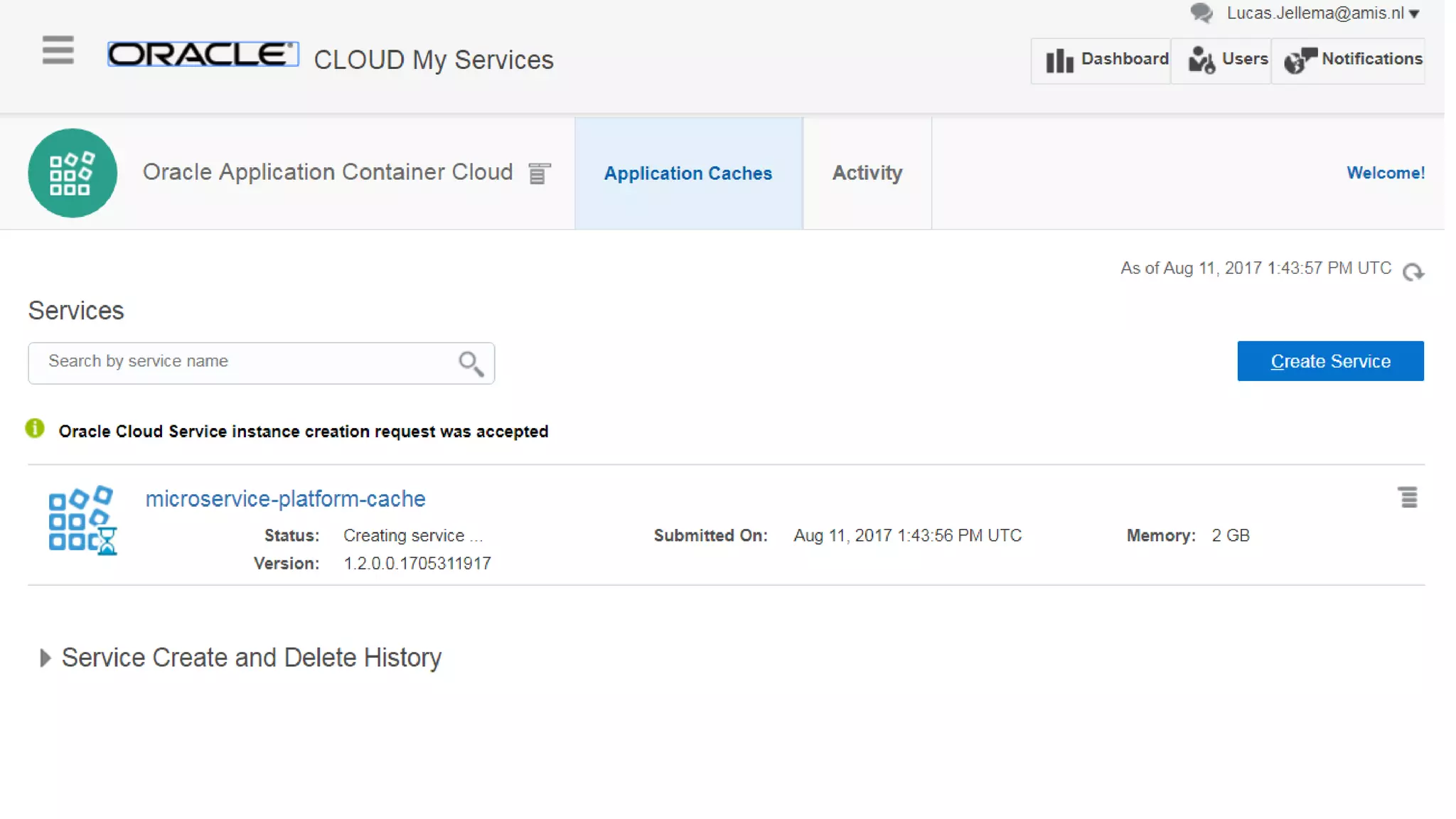This screenshot has height=819, width=1456.
Task: Click the Application Container Cloud round icon
Action: click(73, 173)
